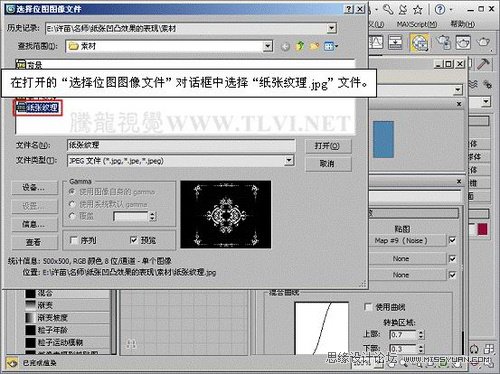This screenshot has width=500, height=374.
Task: Open the rendered frame window teapot icon
Action: pos(463,42)
